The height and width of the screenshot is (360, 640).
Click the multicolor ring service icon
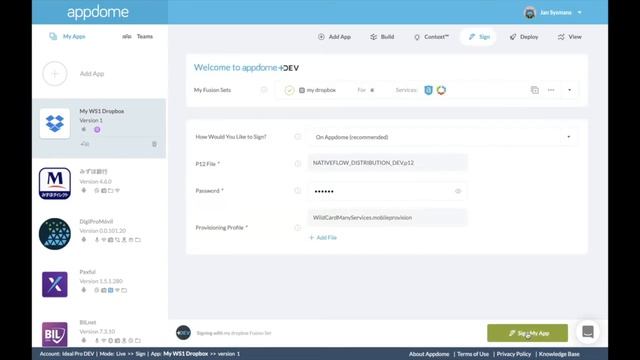pyautogui.click(x=441, y=90)
